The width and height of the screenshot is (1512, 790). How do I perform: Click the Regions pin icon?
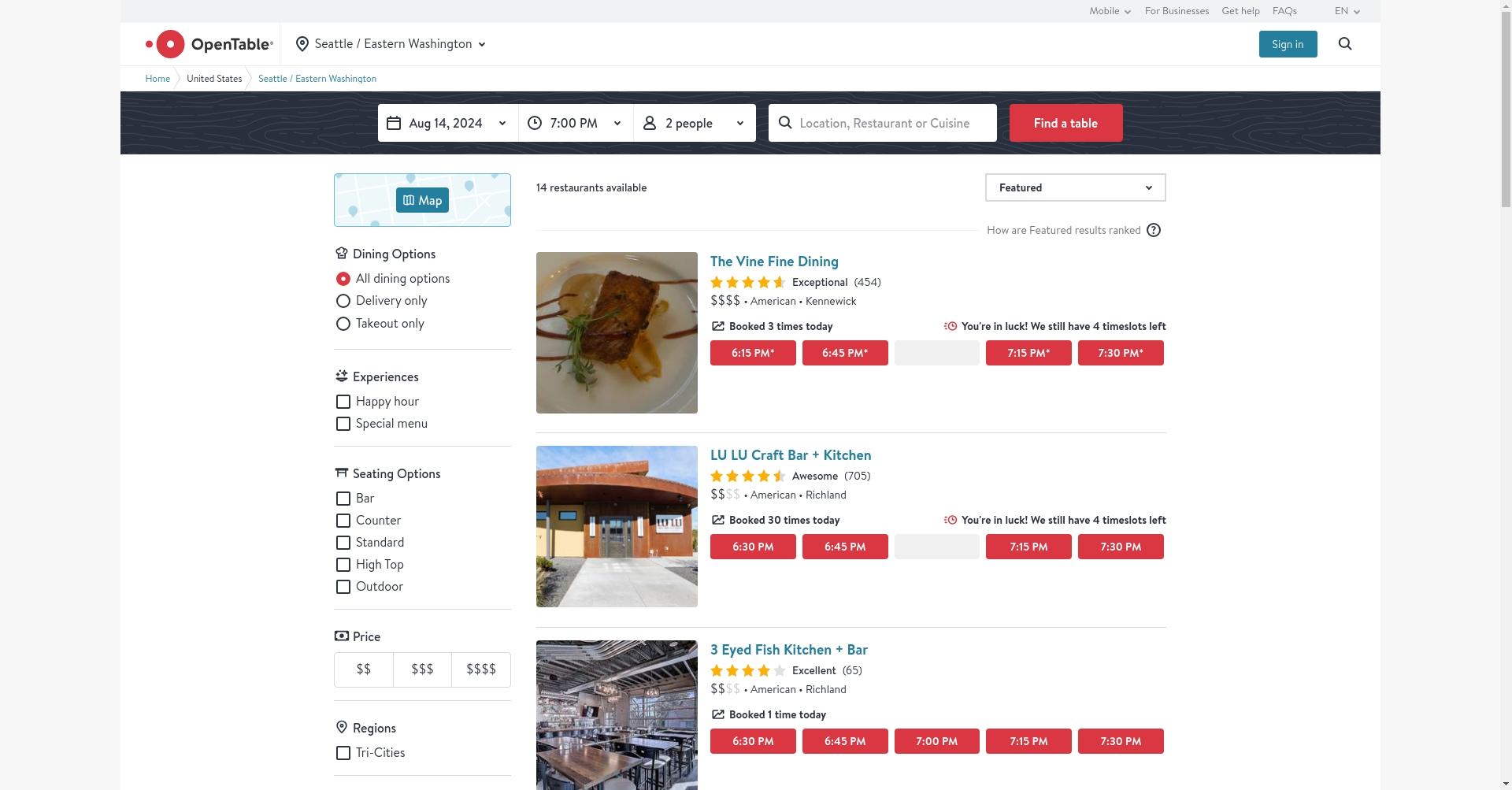coord(341,728)
